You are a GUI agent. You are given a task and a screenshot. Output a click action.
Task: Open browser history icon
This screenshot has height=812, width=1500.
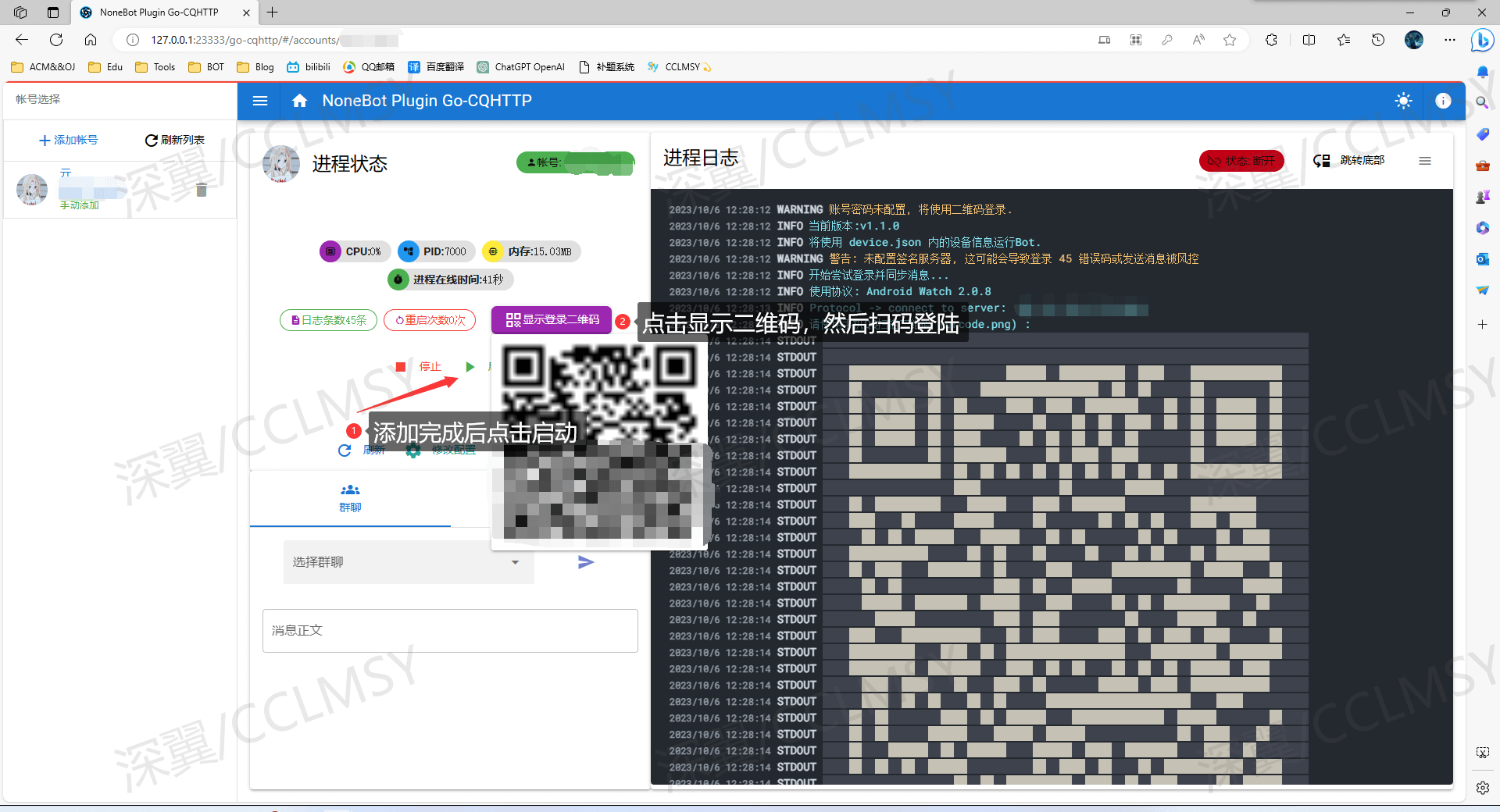[1378, 40]
